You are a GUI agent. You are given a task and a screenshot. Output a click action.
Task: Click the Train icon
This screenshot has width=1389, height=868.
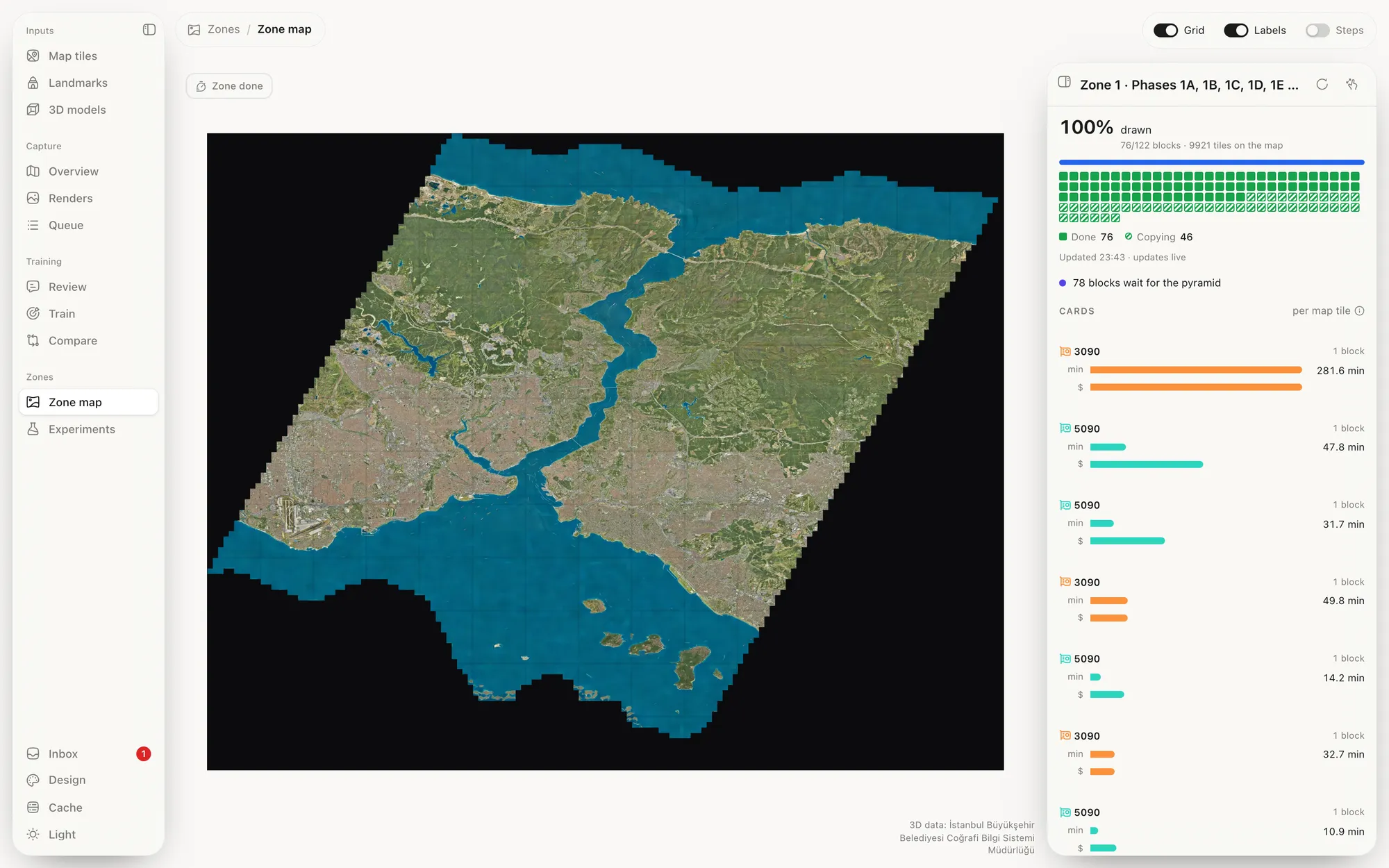click(x=33, y=314)
